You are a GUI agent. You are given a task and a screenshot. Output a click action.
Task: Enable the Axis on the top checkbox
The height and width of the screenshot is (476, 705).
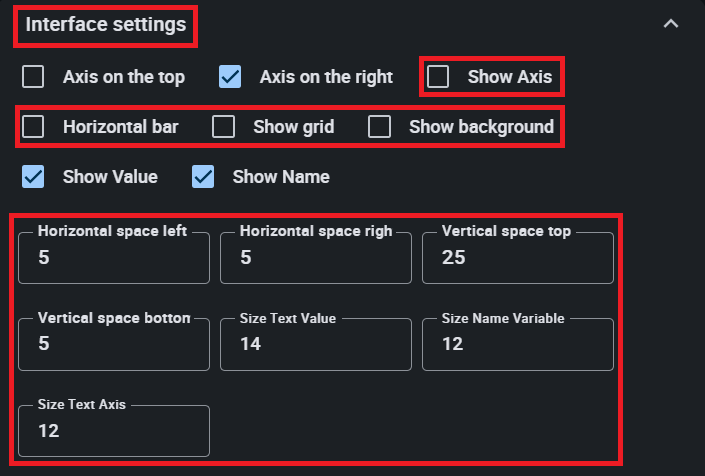click(34, 77)
